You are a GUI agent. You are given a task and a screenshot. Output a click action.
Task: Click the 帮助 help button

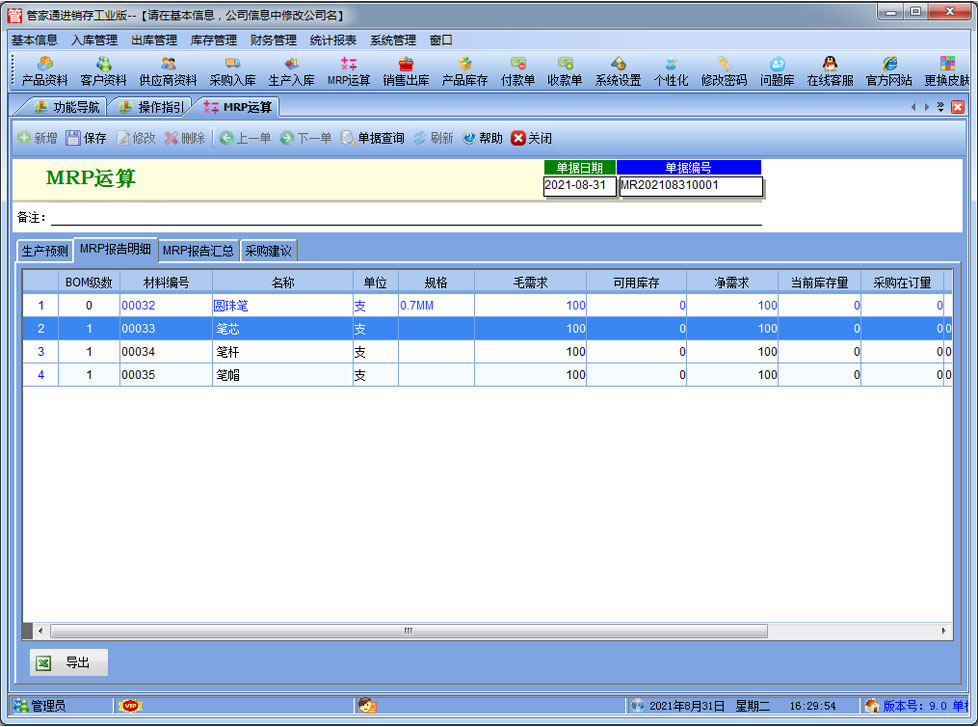click(x=482, y=138)
